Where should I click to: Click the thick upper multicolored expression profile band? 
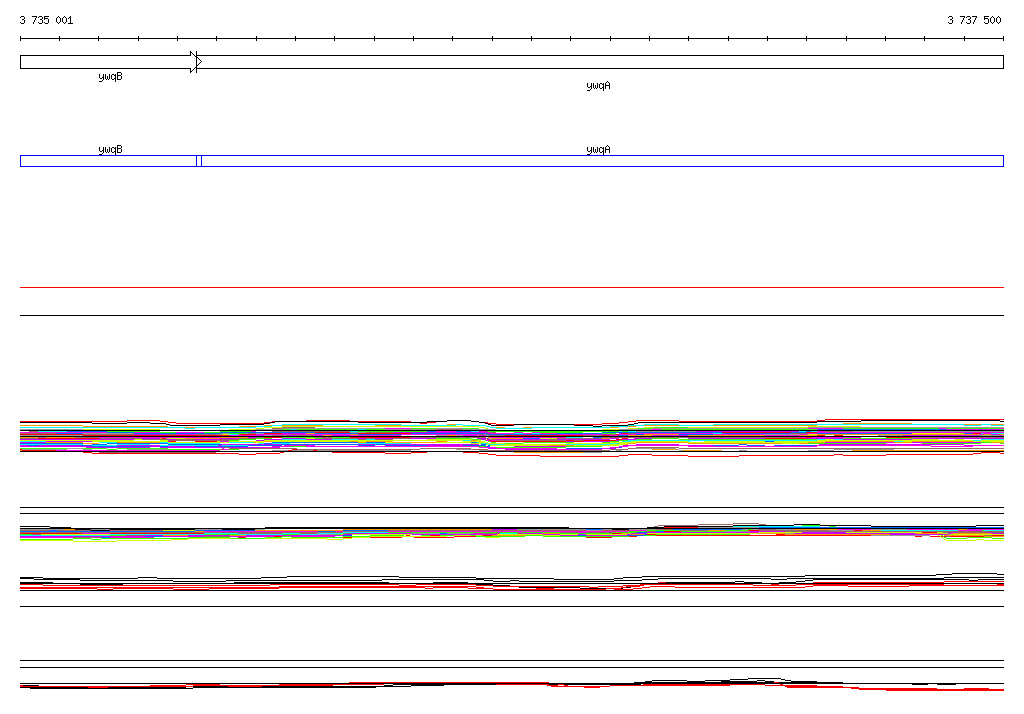point(512,437)
